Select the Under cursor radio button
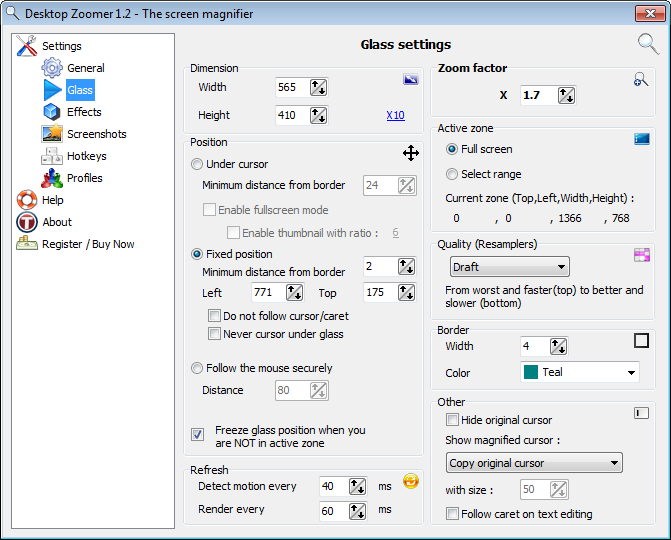Screen dimensions: 671x540 click(x=197, y=164)
